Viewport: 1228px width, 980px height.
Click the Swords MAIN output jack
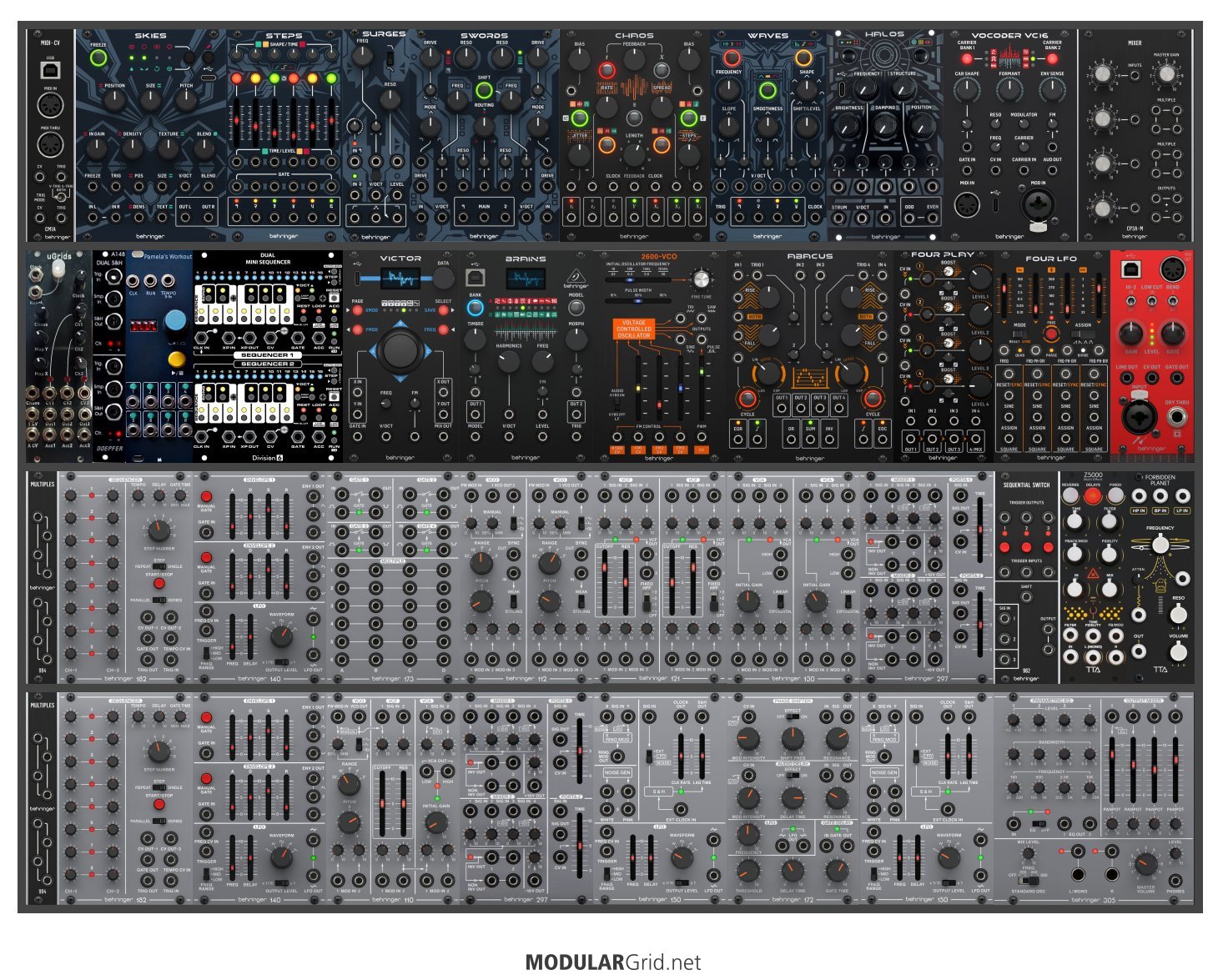point(485,218)
